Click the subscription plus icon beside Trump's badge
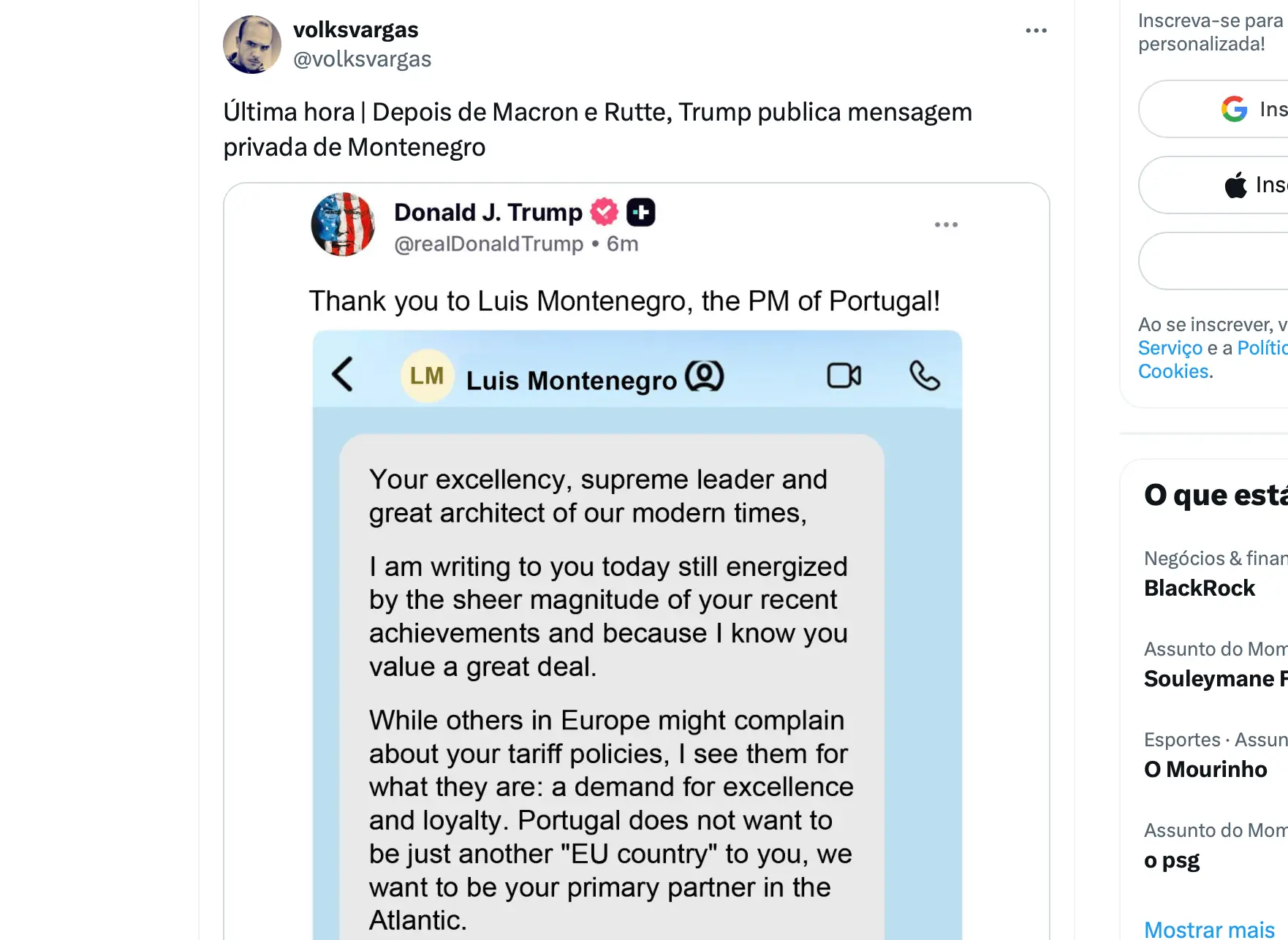This screenshot has height=940, width=1288. click(x=641, y=211)
